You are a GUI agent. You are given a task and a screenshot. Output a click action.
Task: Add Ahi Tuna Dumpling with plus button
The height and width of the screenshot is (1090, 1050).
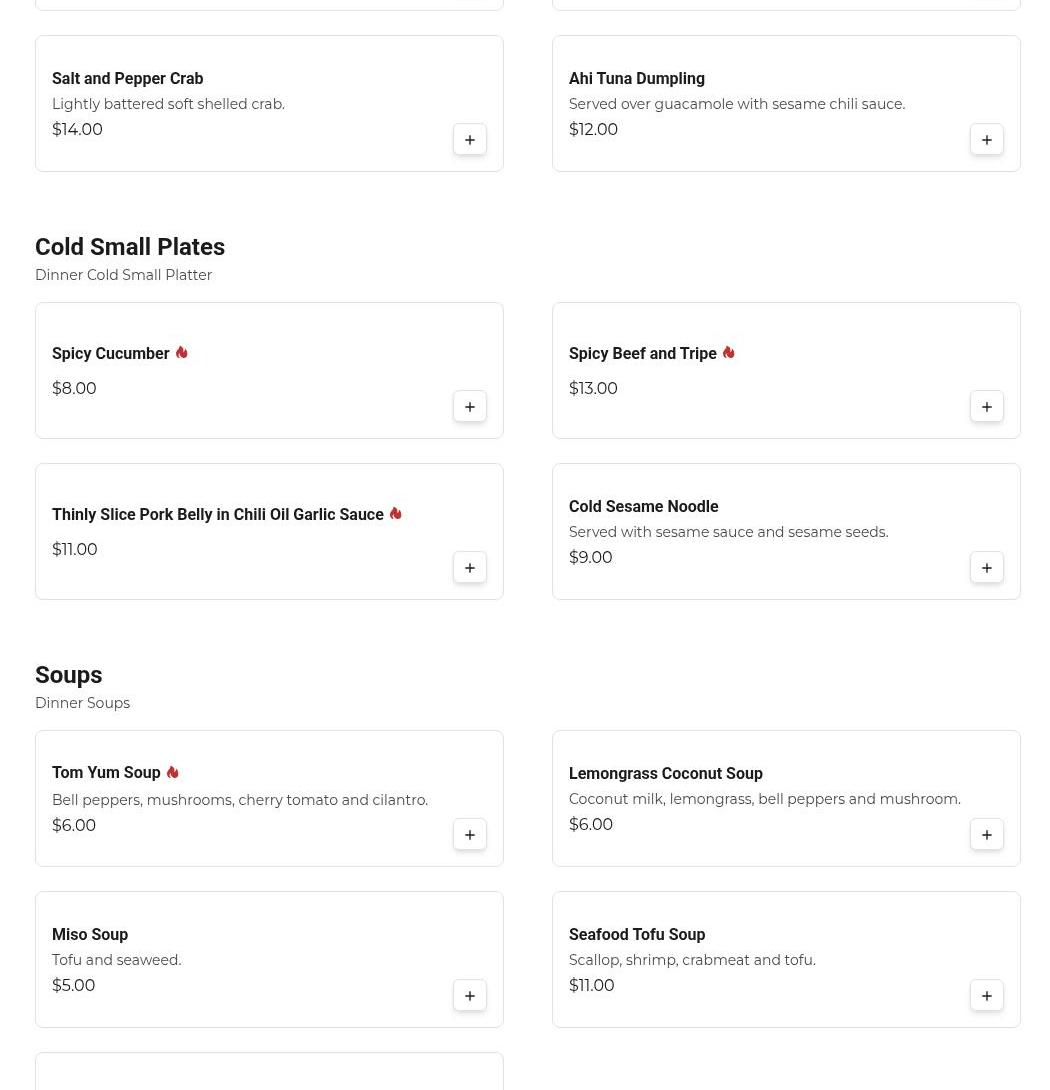pyautogui.click(x=986, y=140)
